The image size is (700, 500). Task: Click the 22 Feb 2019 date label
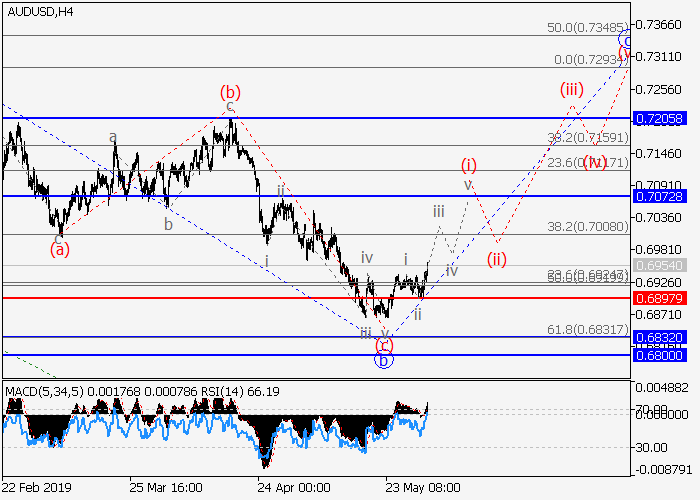pos(36,488)
